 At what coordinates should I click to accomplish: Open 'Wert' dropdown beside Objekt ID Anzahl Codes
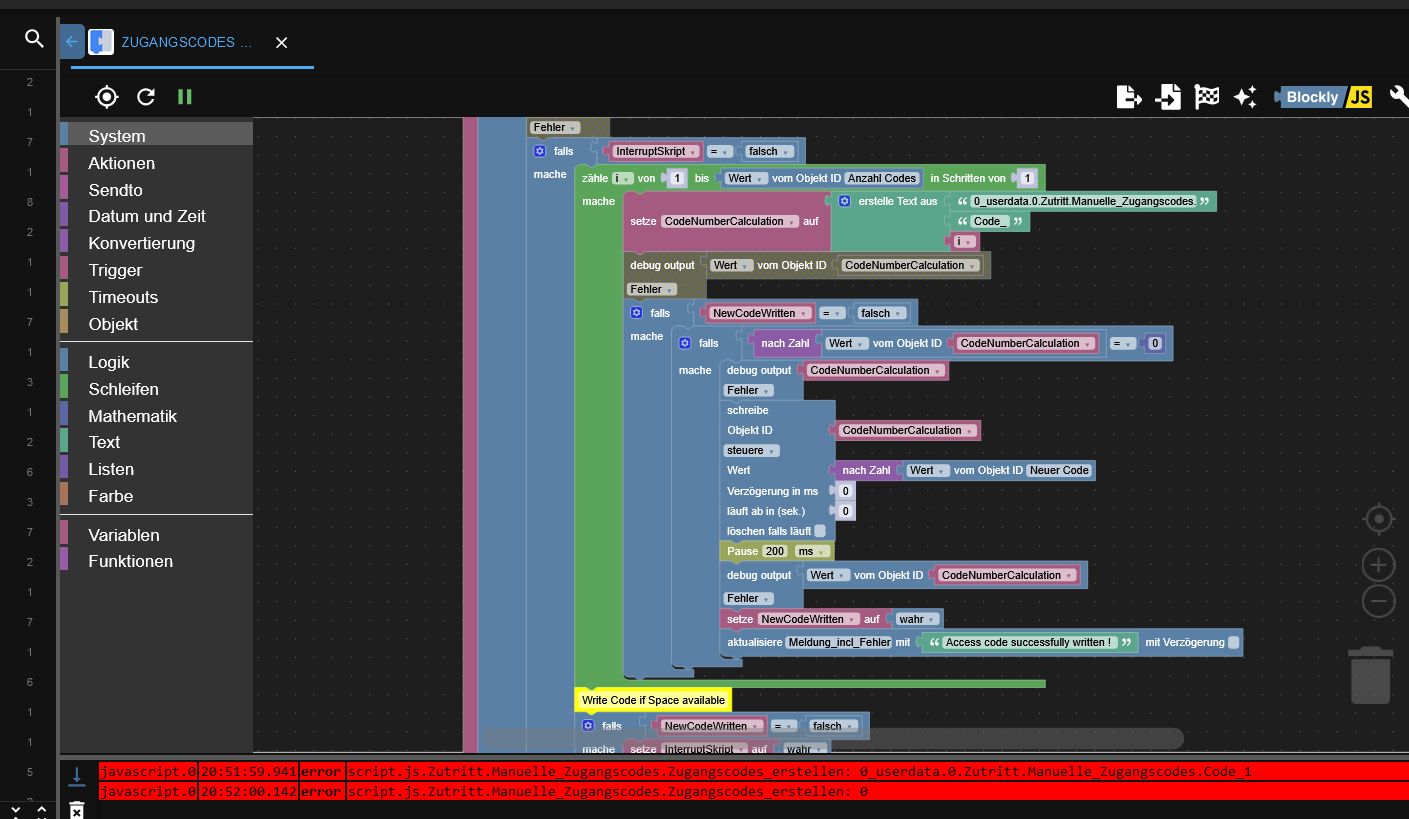[746, 178]
